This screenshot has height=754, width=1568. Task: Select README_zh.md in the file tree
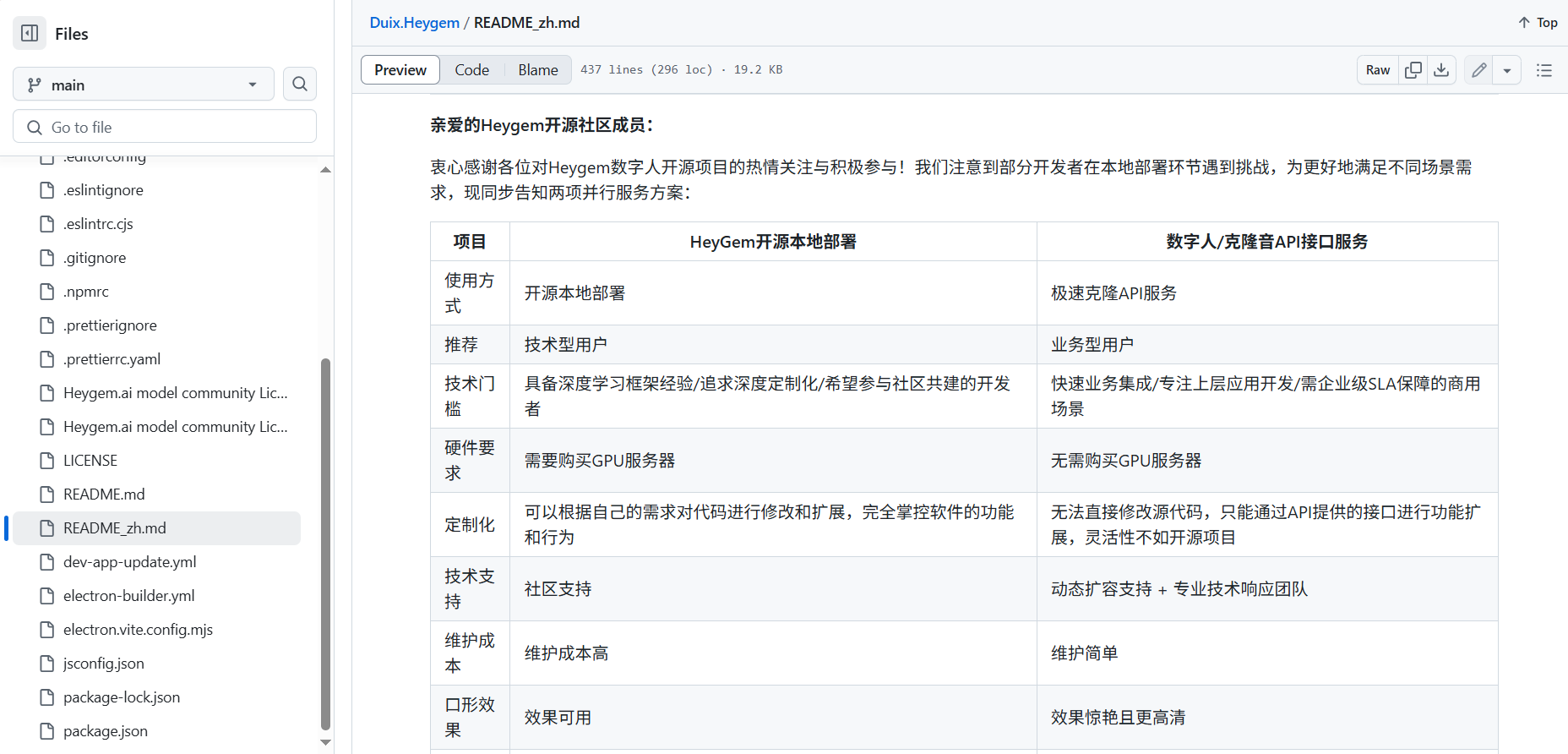coord(157,528)
